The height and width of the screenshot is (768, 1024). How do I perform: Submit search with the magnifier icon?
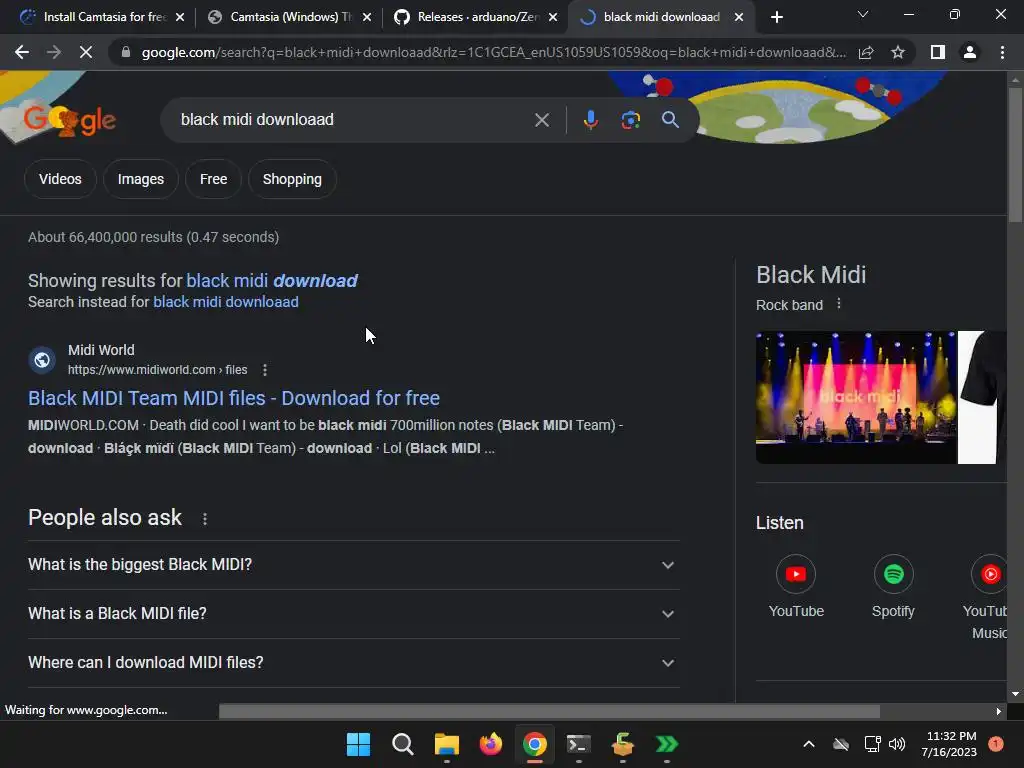pos(670,120)
